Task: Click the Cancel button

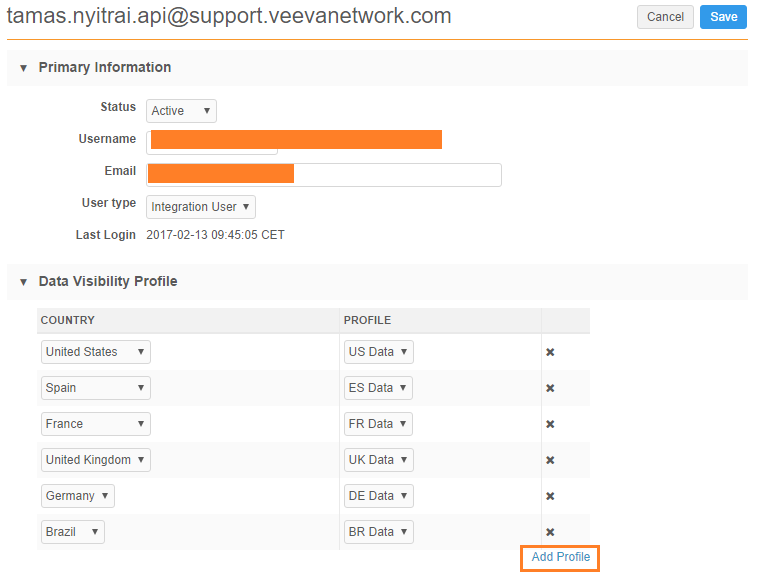Action: pyautogui.click(x=665, y=17)
